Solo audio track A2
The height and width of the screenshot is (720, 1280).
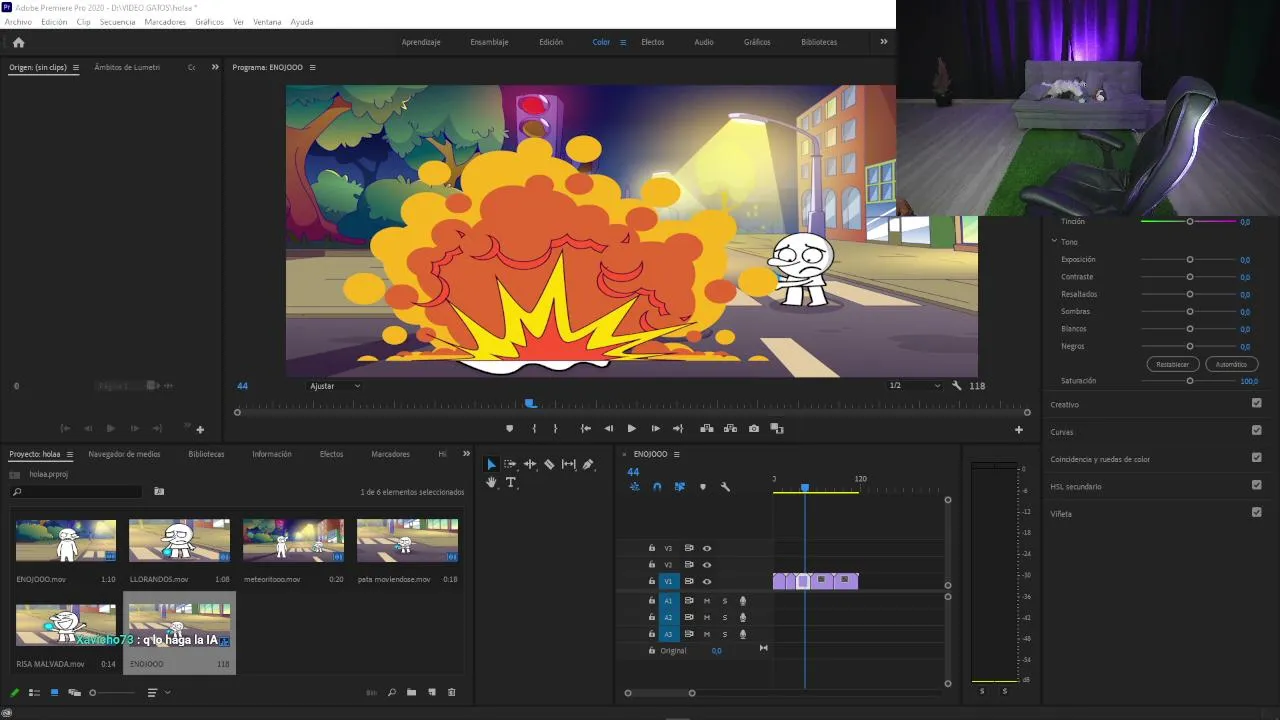[725, 618]
